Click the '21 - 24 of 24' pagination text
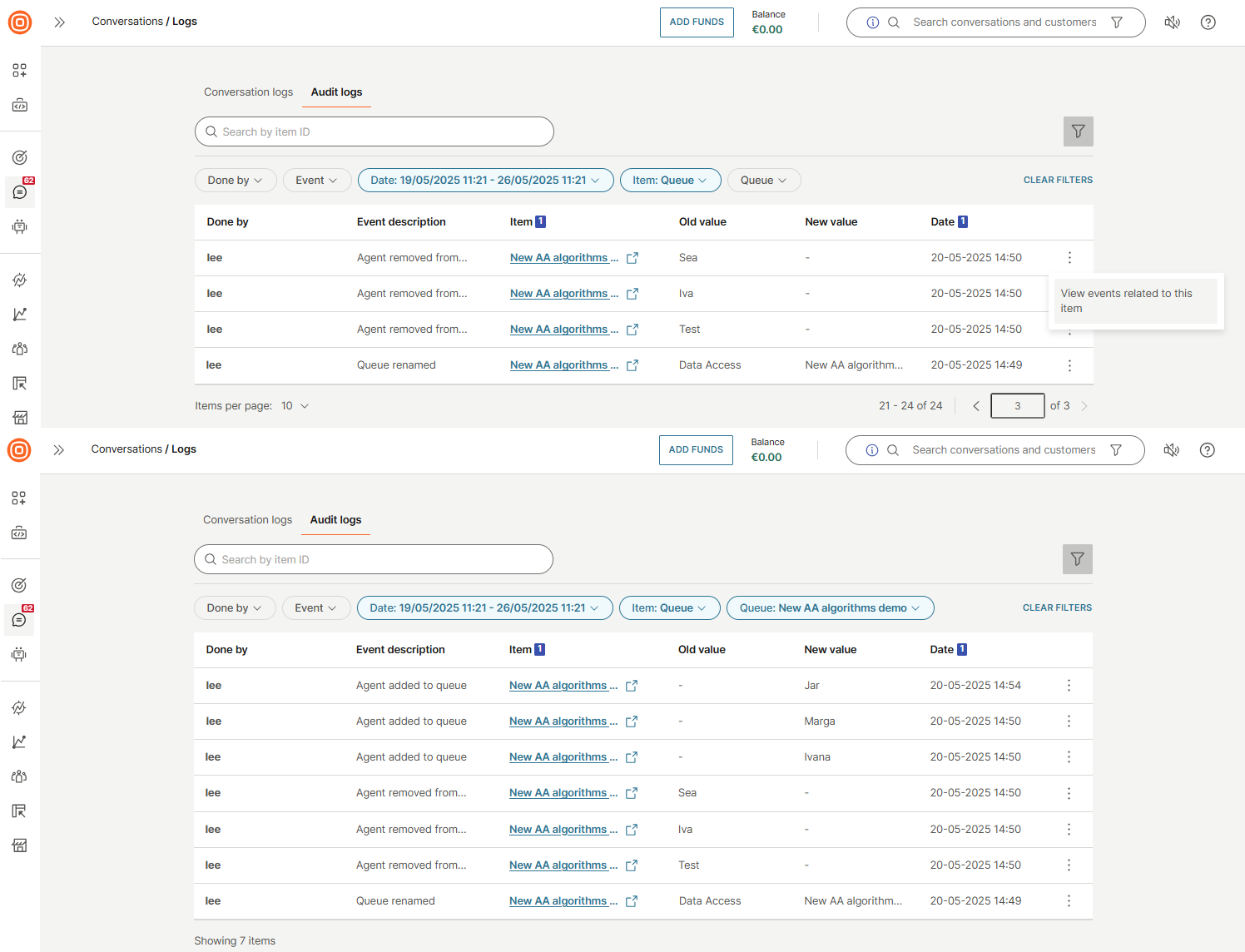This screenshot has width=1245, height=952. [910, 406]
